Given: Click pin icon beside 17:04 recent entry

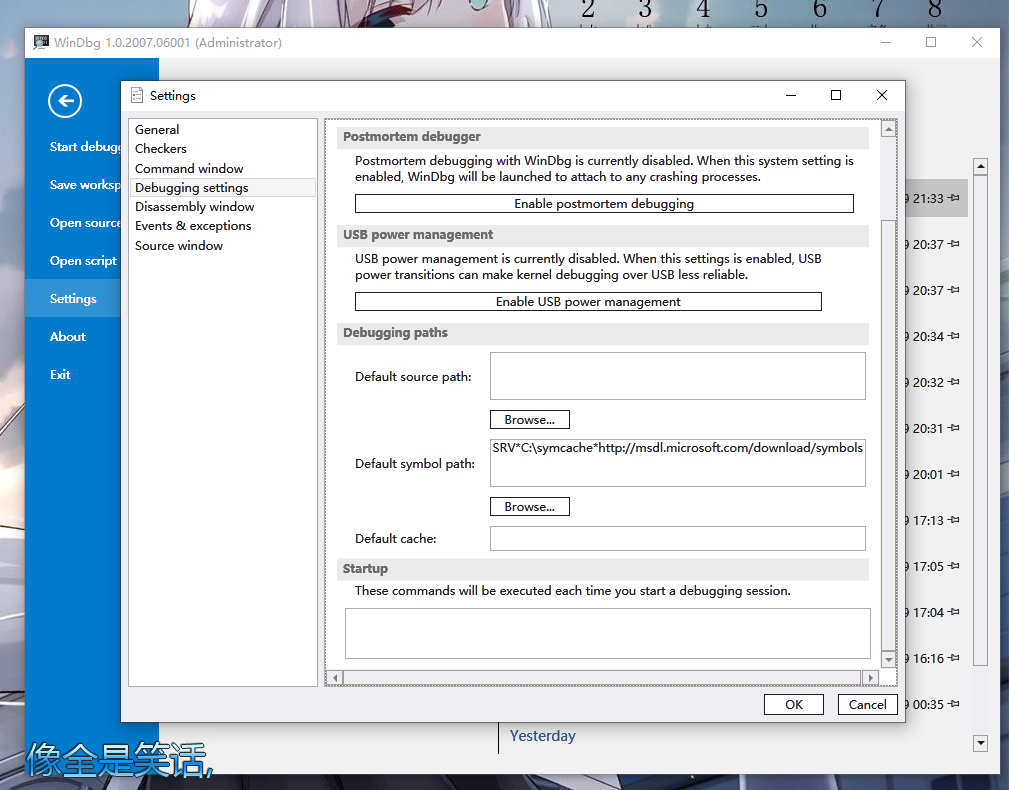Looking at the screenshot, I should click(x=954, y=612).
